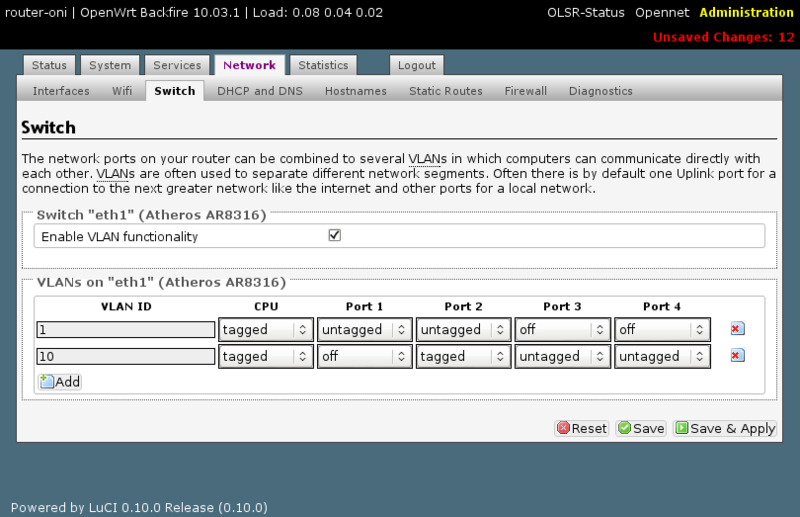Image resolution: width=800 pixels, height=517 pixels.
Task: Open Static Routes subtab
Action: coord(445,91)
